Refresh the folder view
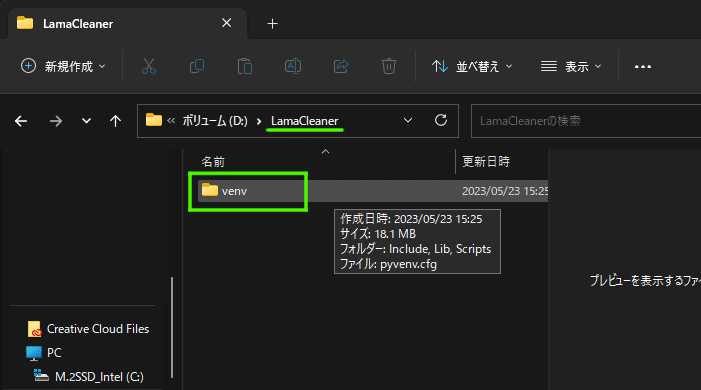The height and width of the screenshot is (390, 701). pos(441,120)
